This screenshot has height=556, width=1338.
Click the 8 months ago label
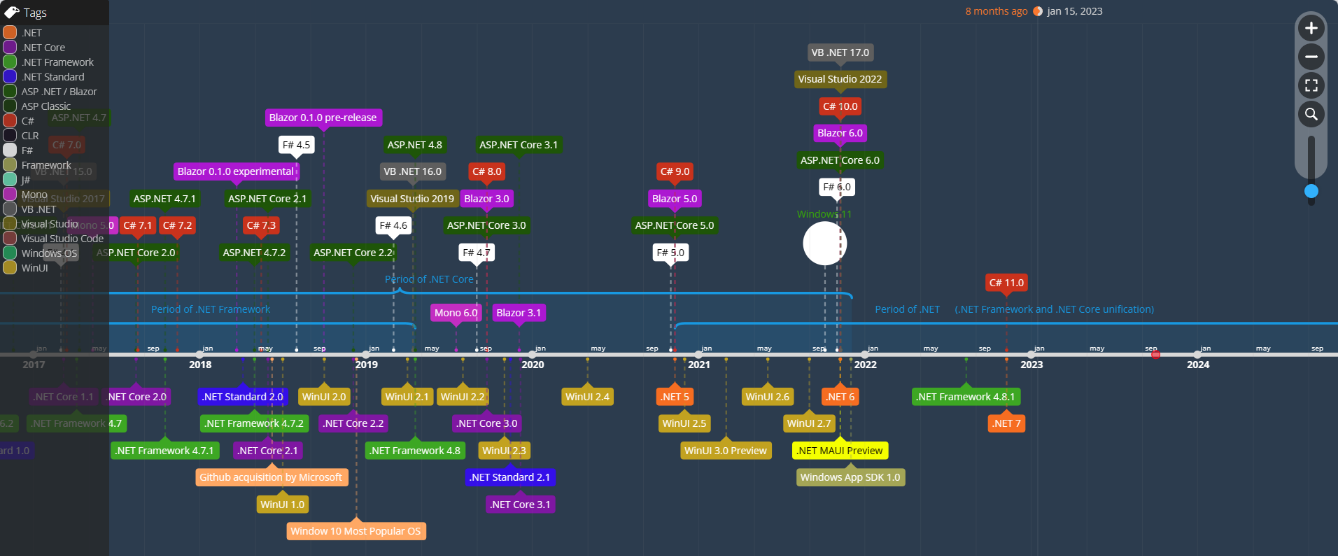pos(996,11)
